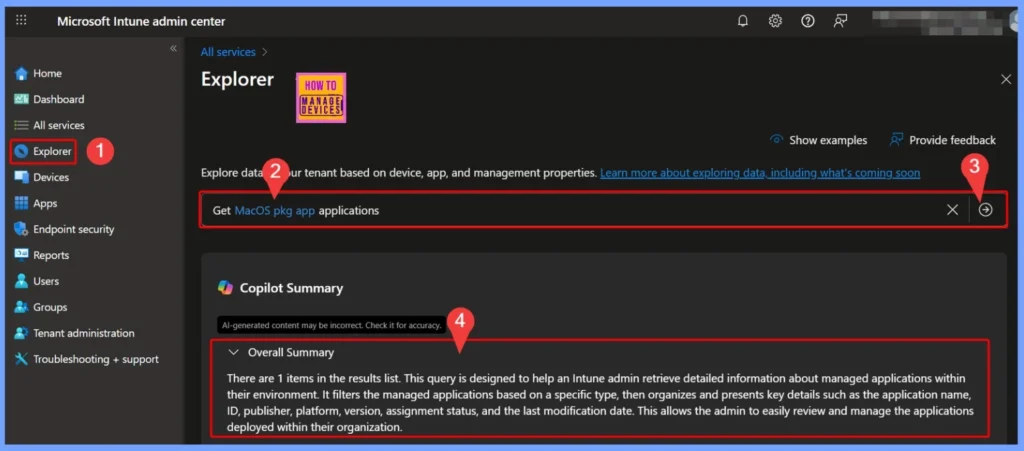This screenshot has height=451, width=1024.
Task: Open the notifications bell
Action: pos(743,21)
